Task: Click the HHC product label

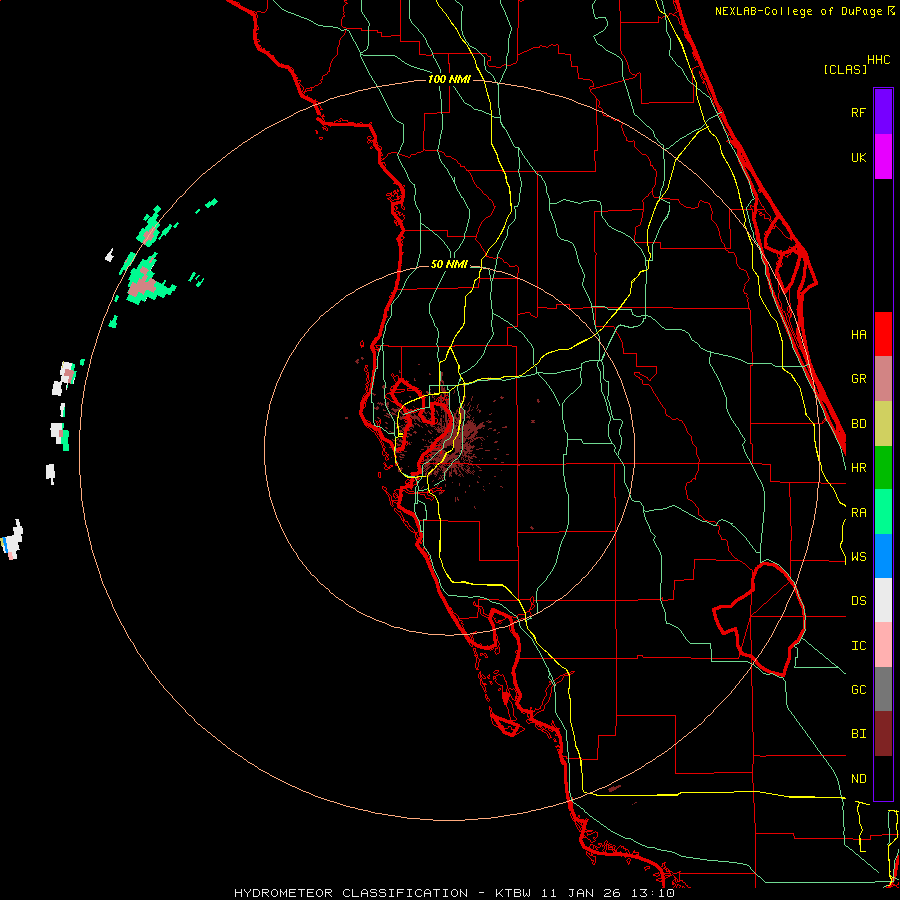Action: [878, 60]
